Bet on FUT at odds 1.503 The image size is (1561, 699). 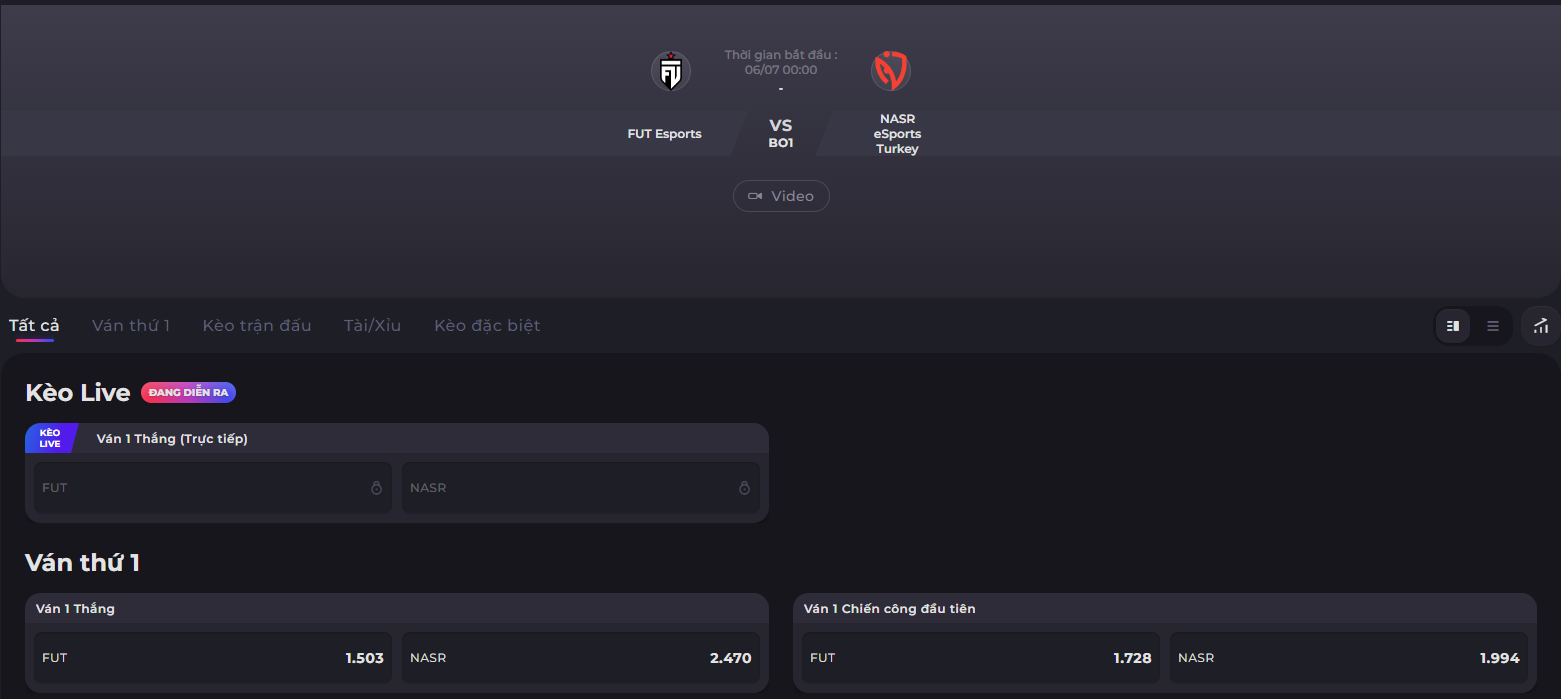213,658
